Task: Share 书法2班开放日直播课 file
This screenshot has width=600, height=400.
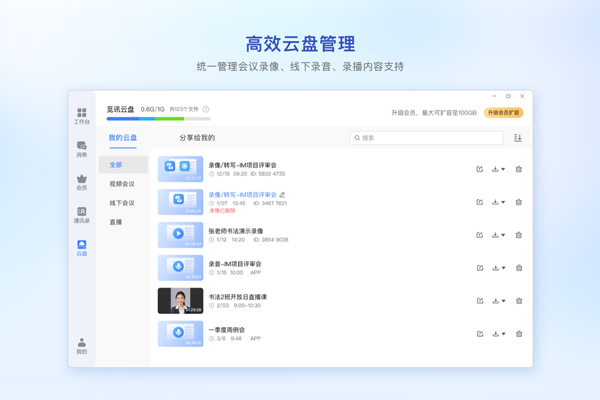Action: point(480,301)
